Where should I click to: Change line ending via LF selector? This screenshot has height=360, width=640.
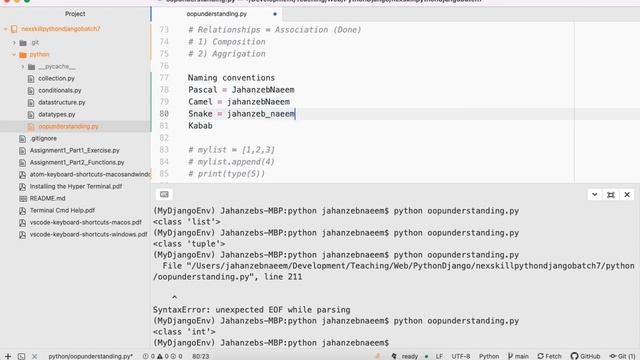(x=439, y=356)
